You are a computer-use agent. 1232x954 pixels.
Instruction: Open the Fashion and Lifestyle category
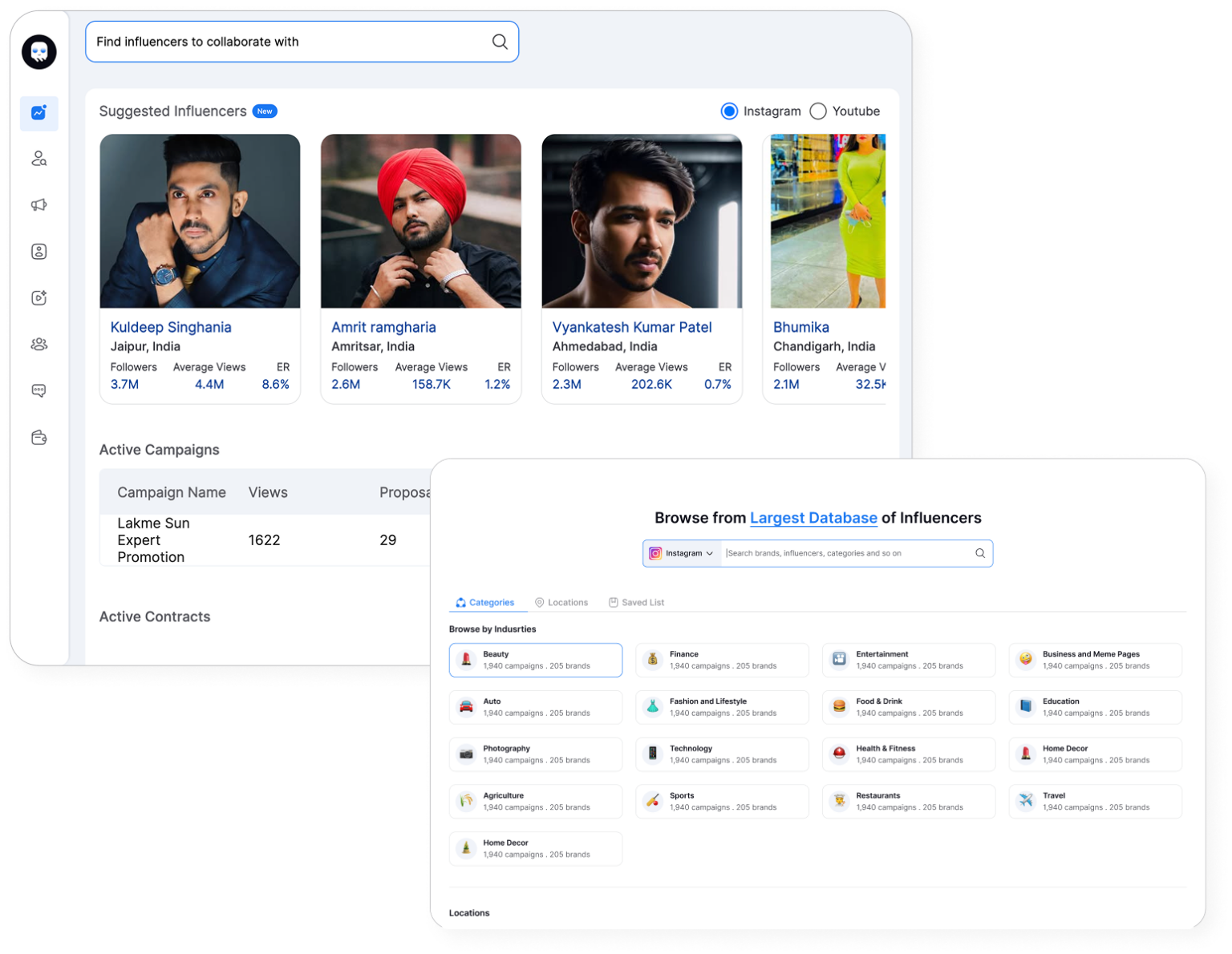pos(722,706)
